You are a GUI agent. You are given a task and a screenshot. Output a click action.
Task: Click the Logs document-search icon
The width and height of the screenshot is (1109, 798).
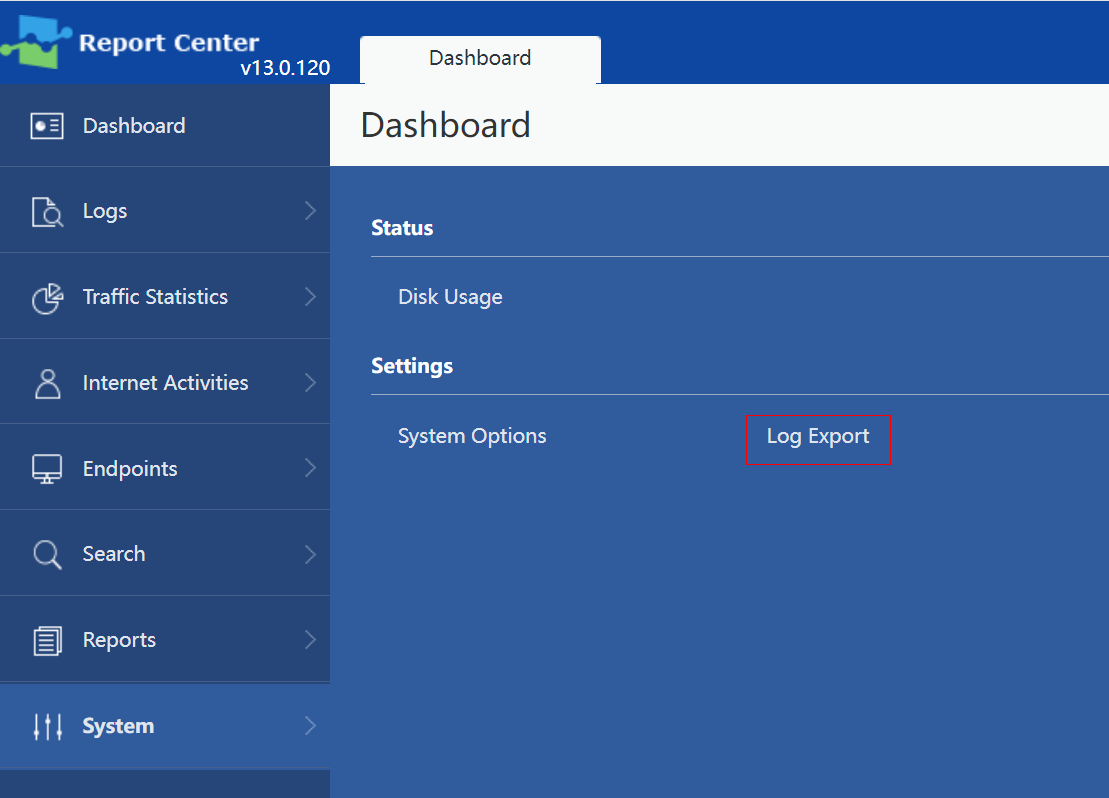[47, 212]
